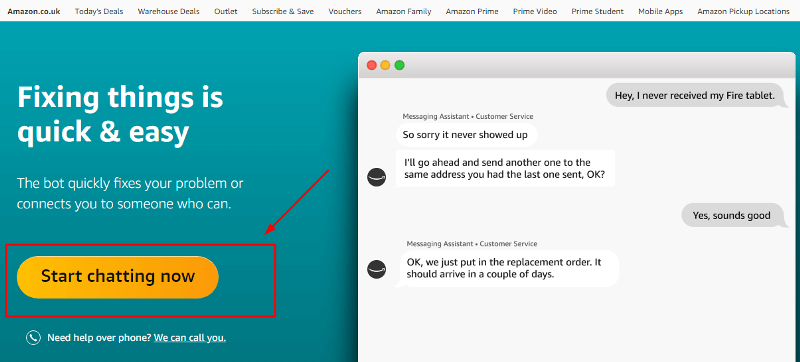Click the 'So sorry it never showed up' message
The width and height of the screenshot is (800, 362).
[x=467, y=135]
